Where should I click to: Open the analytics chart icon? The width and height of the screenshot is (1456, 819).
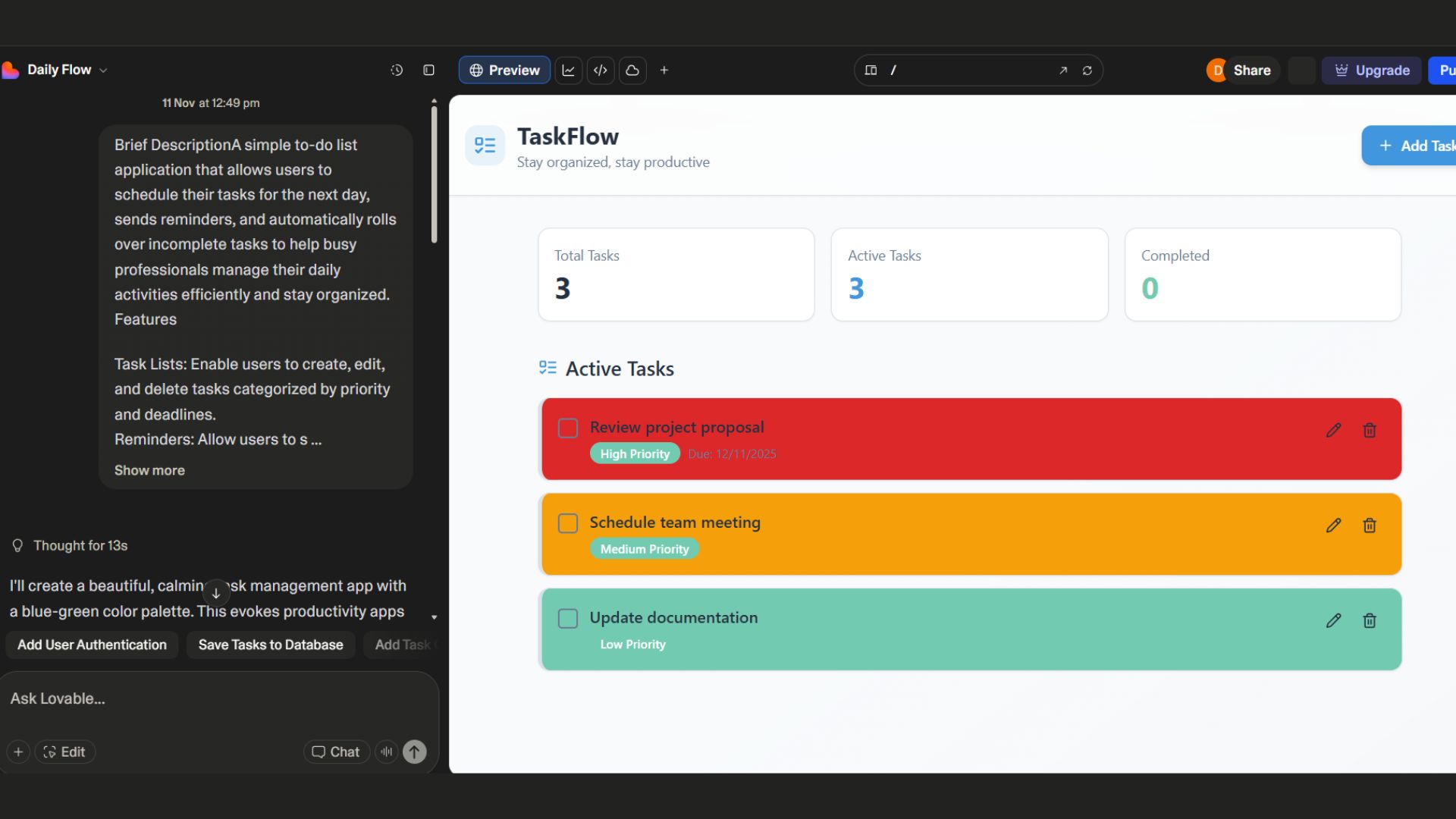click(568, 70)
